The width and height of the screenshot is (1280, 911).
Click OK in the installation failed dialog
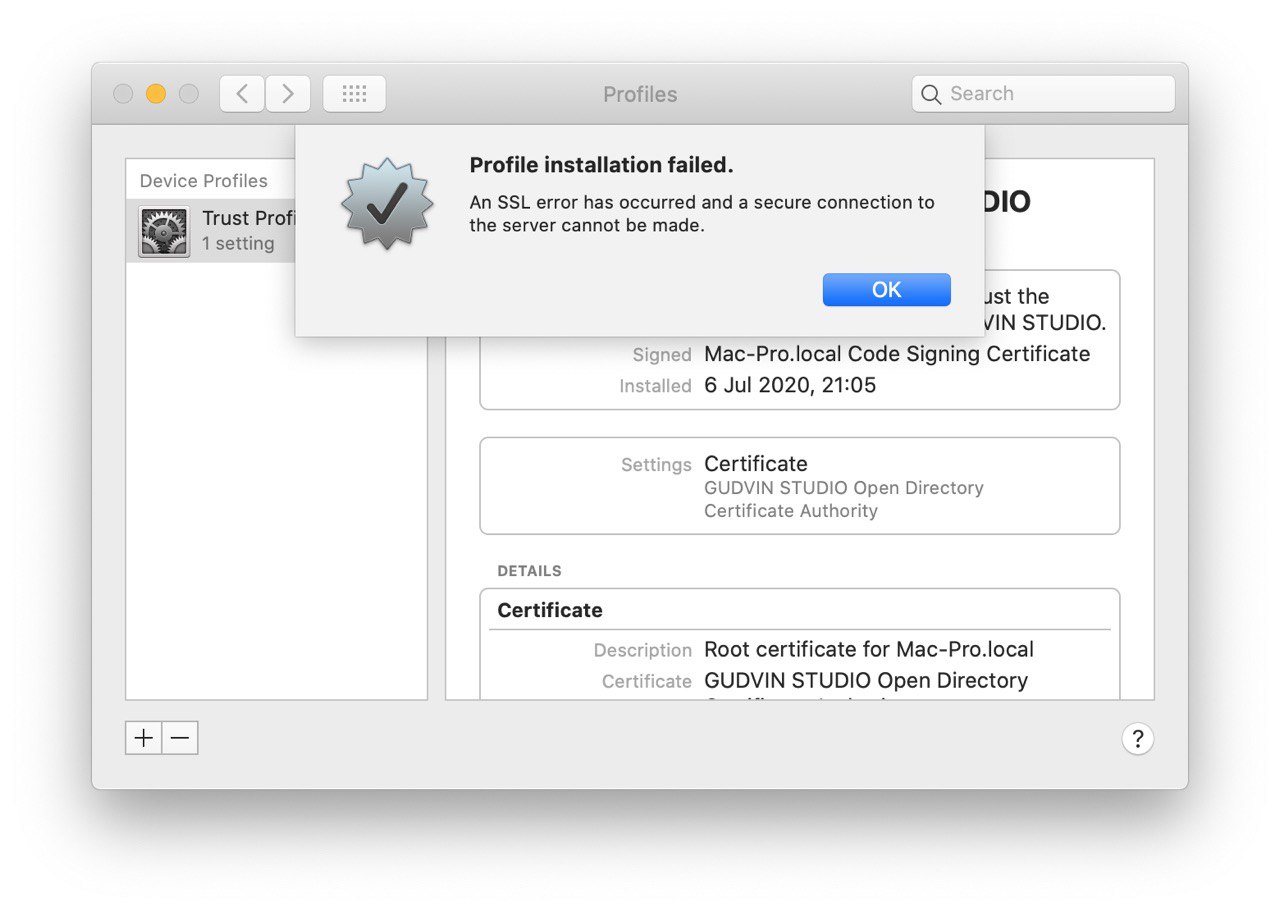(886, 290)
